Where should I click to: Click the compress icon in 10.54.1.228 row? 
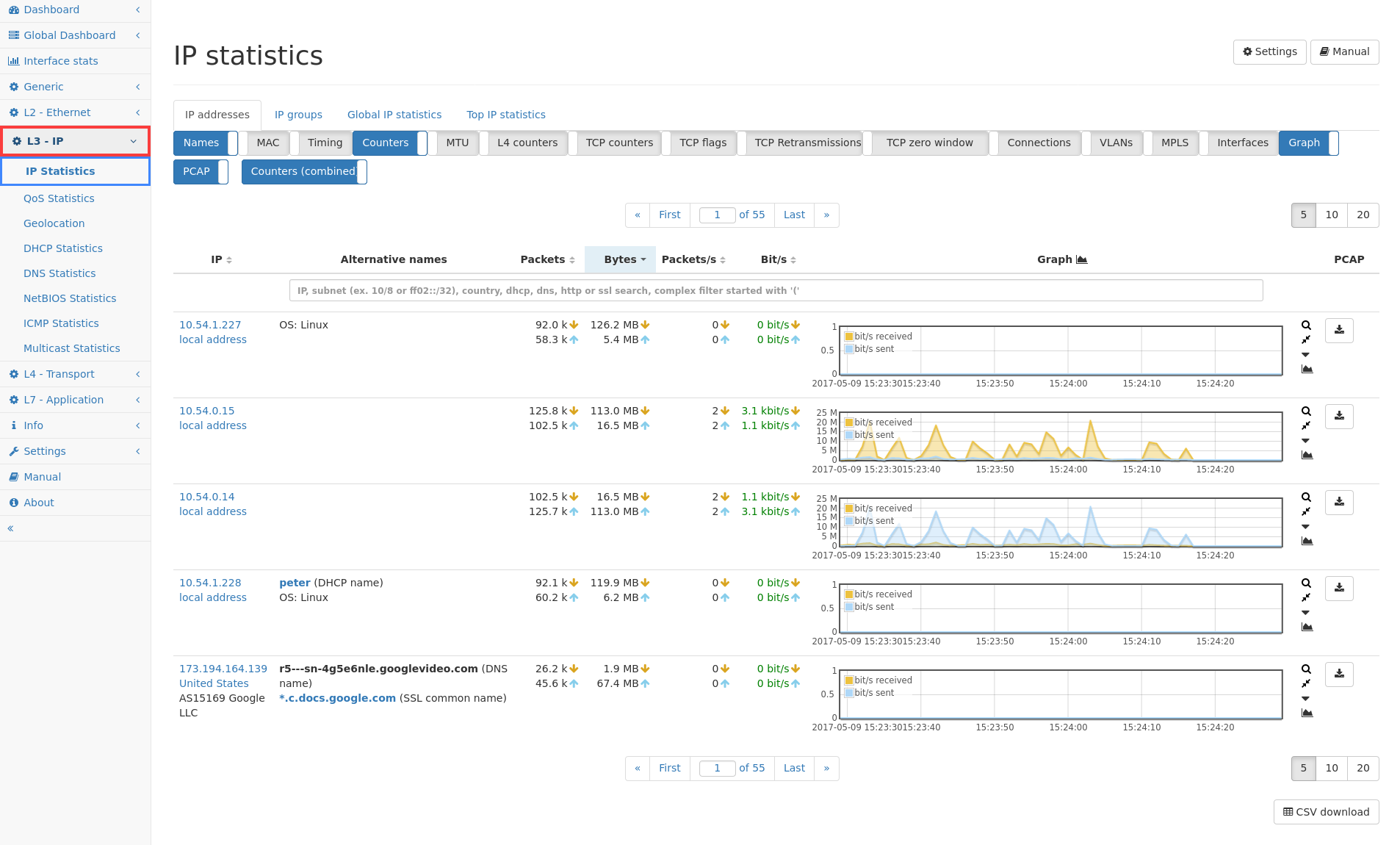pyautogui.click(x=1306, y=597)
